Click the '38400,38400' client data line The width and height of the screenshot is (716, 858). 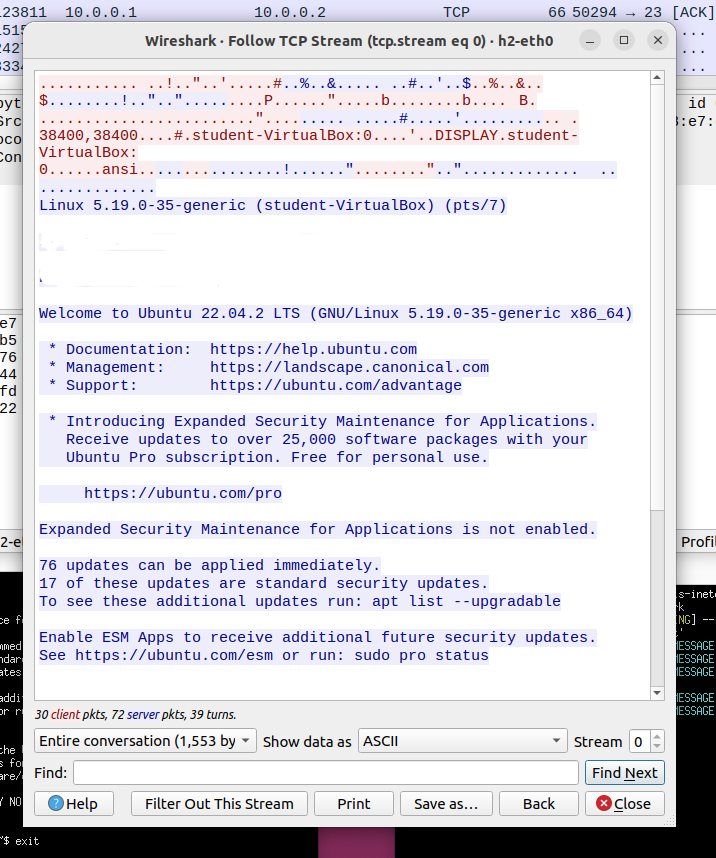coord(309,135)
